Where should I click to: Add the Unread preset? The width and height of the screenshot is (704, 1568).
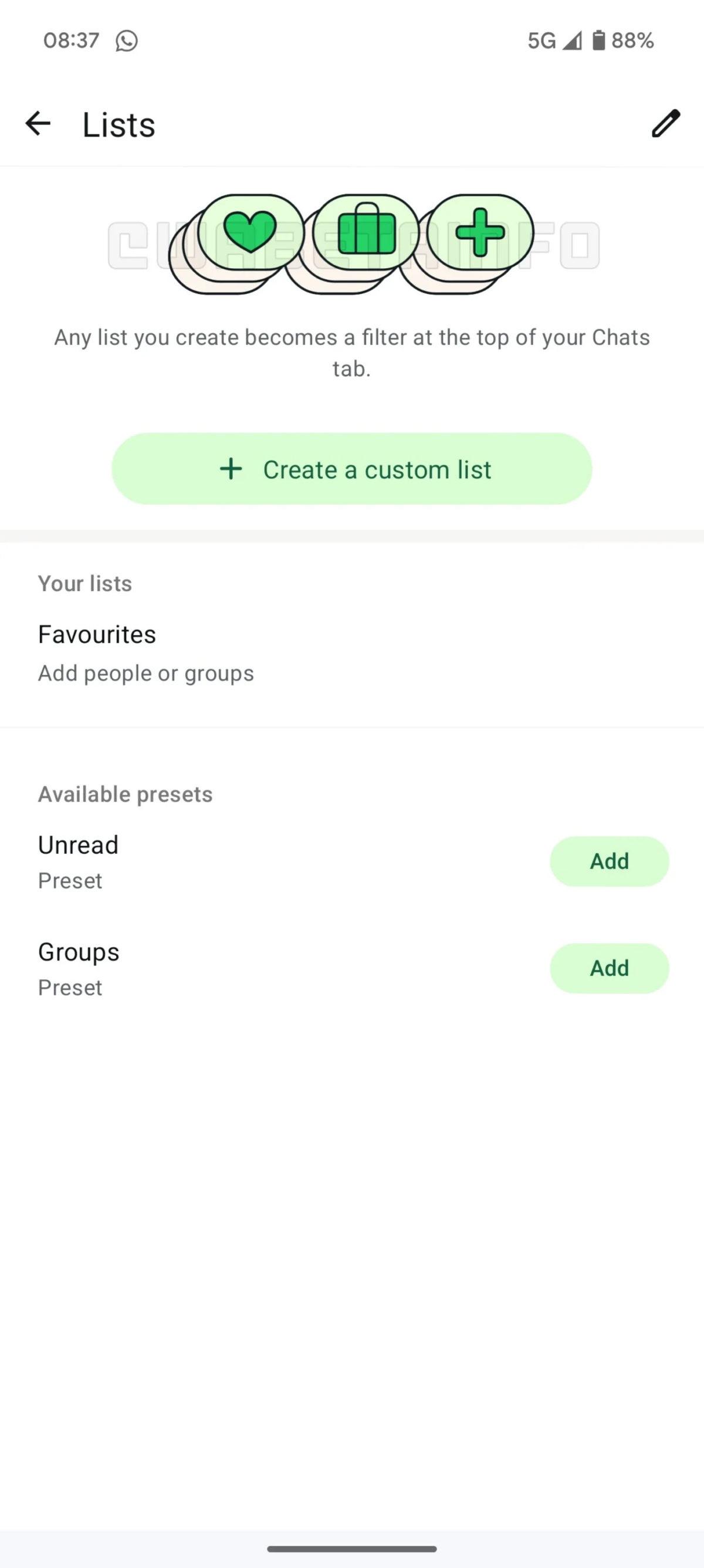(x=609, y=861)
